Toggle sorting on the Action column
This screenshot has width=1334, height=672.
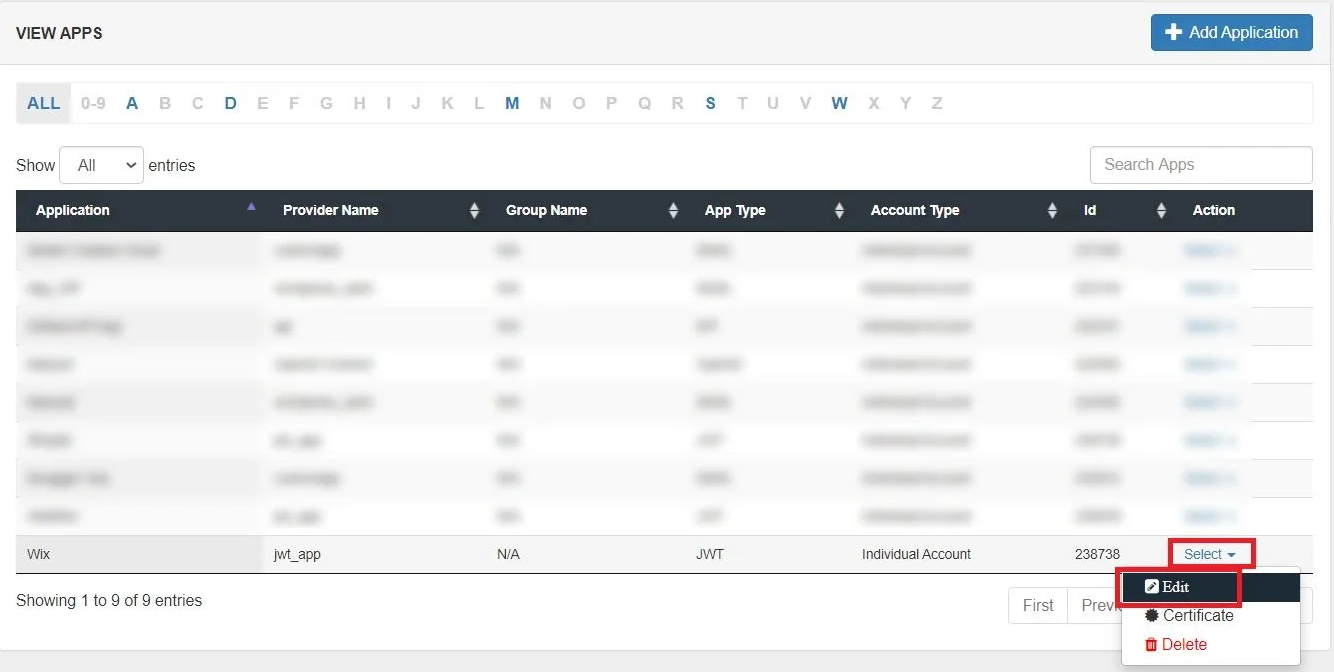1213,210
